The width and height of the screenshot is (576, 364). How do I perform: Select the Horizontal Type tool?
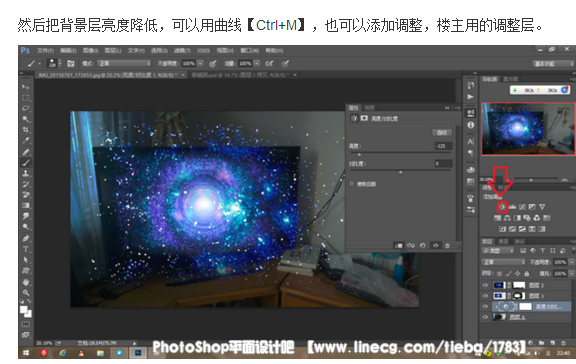coord(26,249)
